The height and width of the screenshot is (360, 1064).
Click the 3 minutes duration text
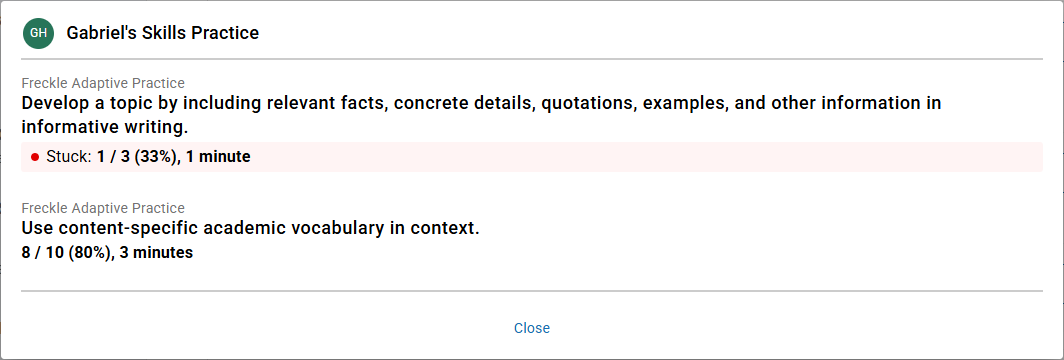point(156,253)
